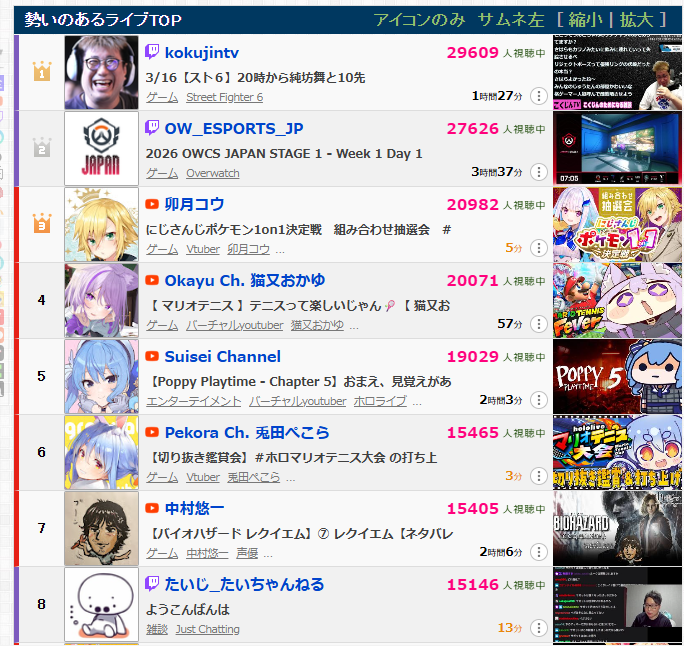Expand the hidden tags in the Suisei Channel row

click(417, 402)
